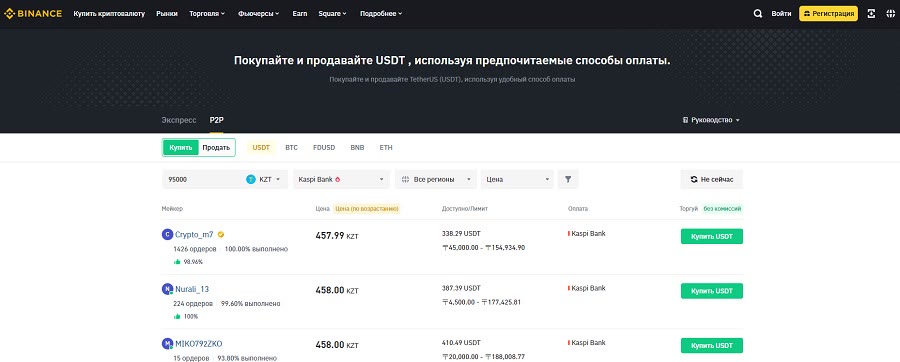
Task: Open Crypto_m7 merchant profile
Action: tap(194, 235)
